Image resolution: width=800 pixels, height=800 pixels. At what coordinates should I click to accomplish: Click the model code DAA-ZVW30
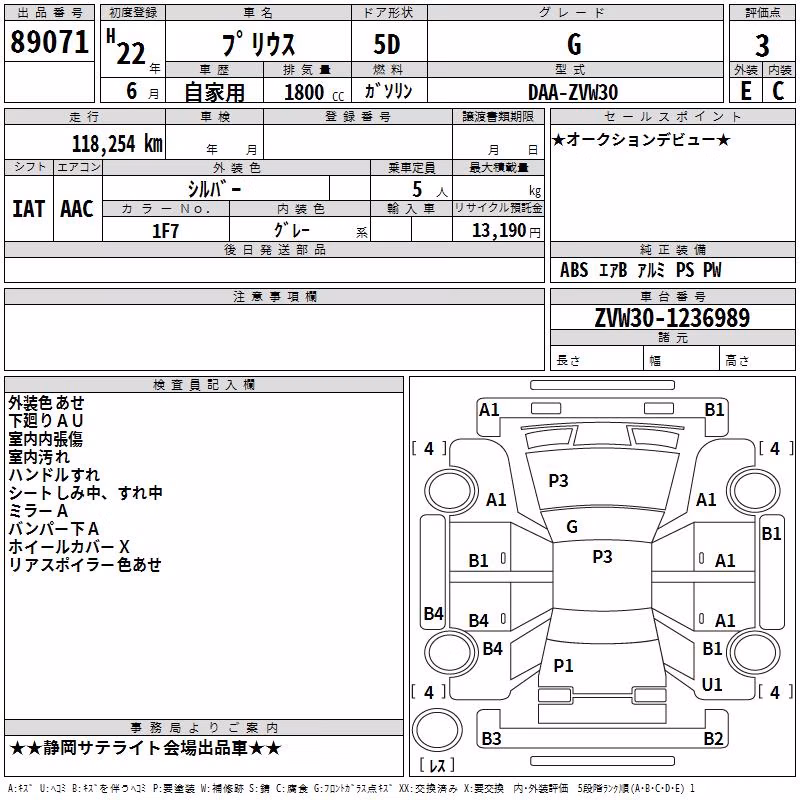point(573,92)
